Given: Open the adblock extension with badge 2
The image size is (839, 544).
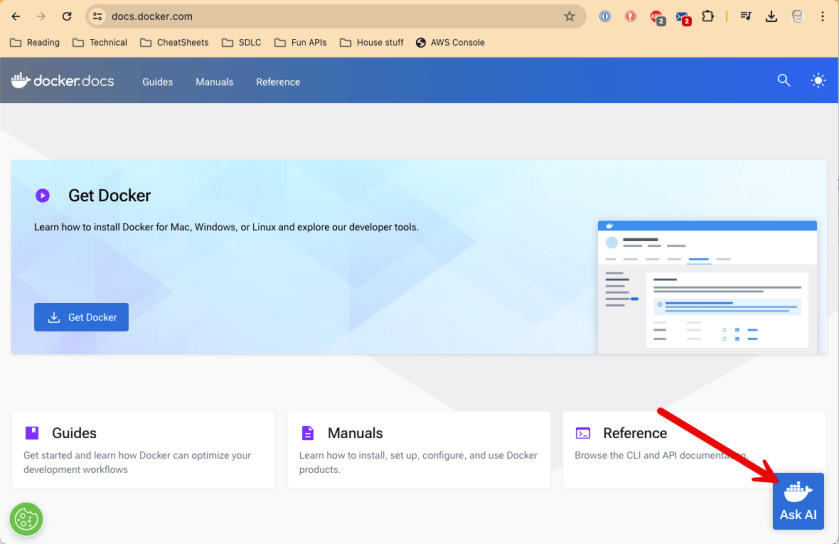Looking at the screenshot, I should pos(657,18).
